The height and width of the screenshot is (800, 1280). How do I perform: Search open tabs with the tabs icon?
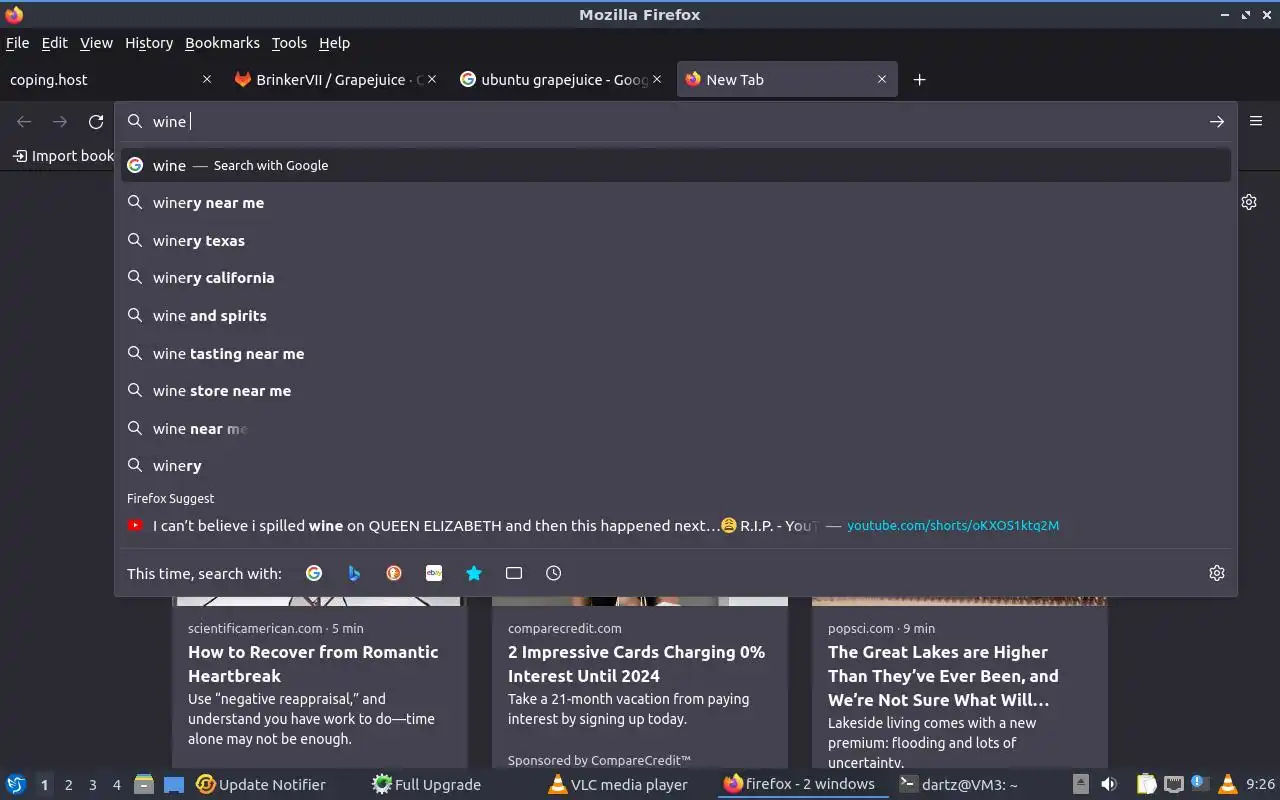pos(514,573)
